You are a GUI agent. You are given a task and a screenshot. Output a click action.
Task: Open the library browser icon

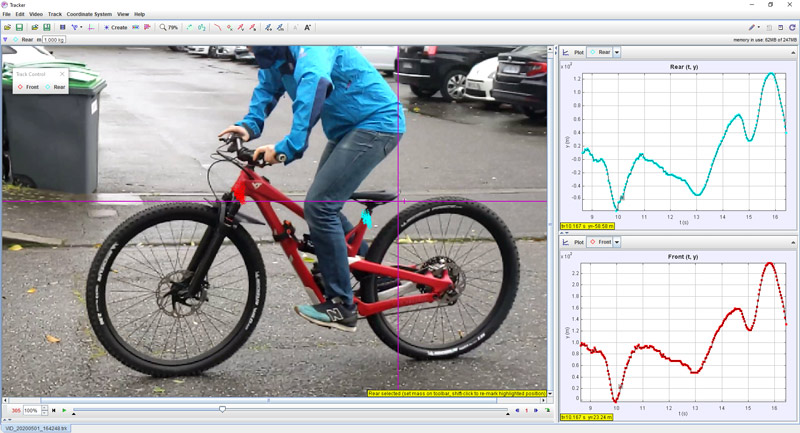[x=35, y=28]
